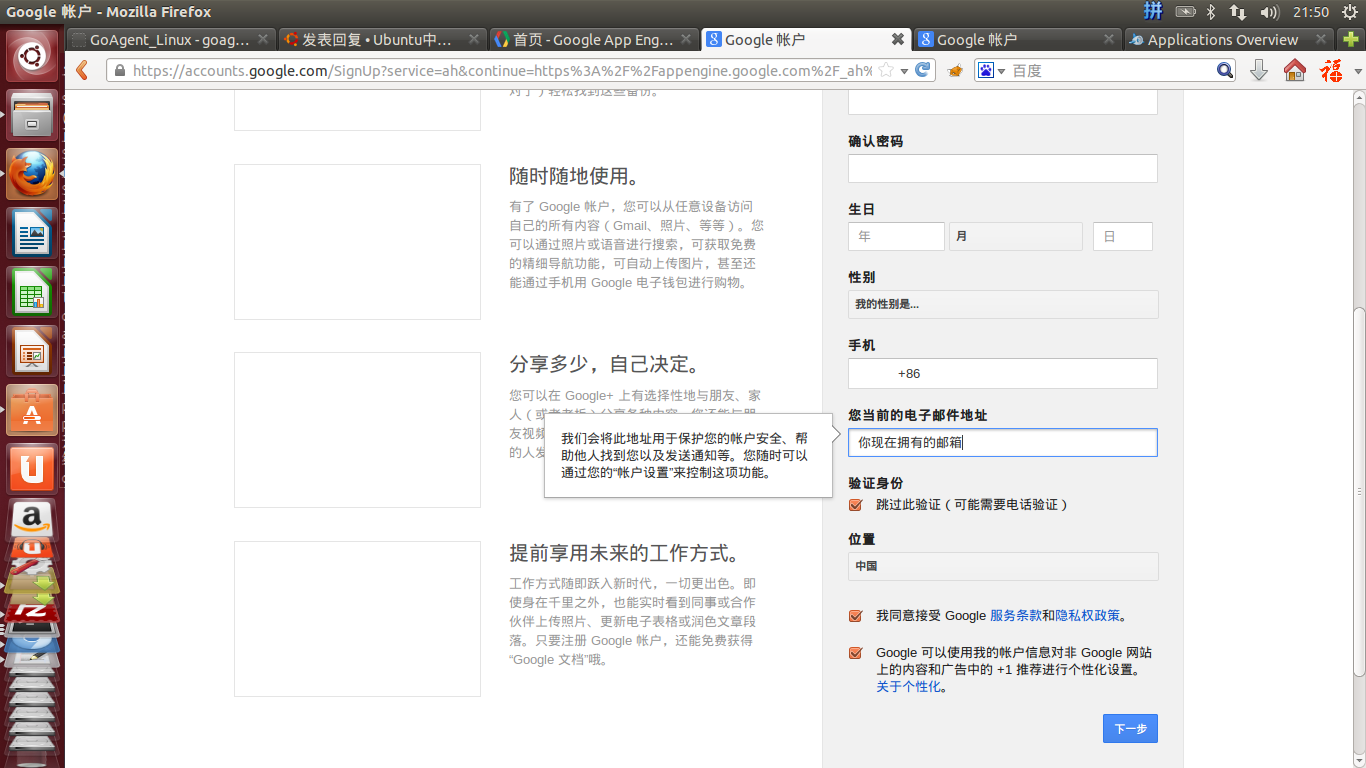Viewport: 1366px width, 768px height.
Task: Switch to the Applications Overview tab
Action: (1229, 40)
